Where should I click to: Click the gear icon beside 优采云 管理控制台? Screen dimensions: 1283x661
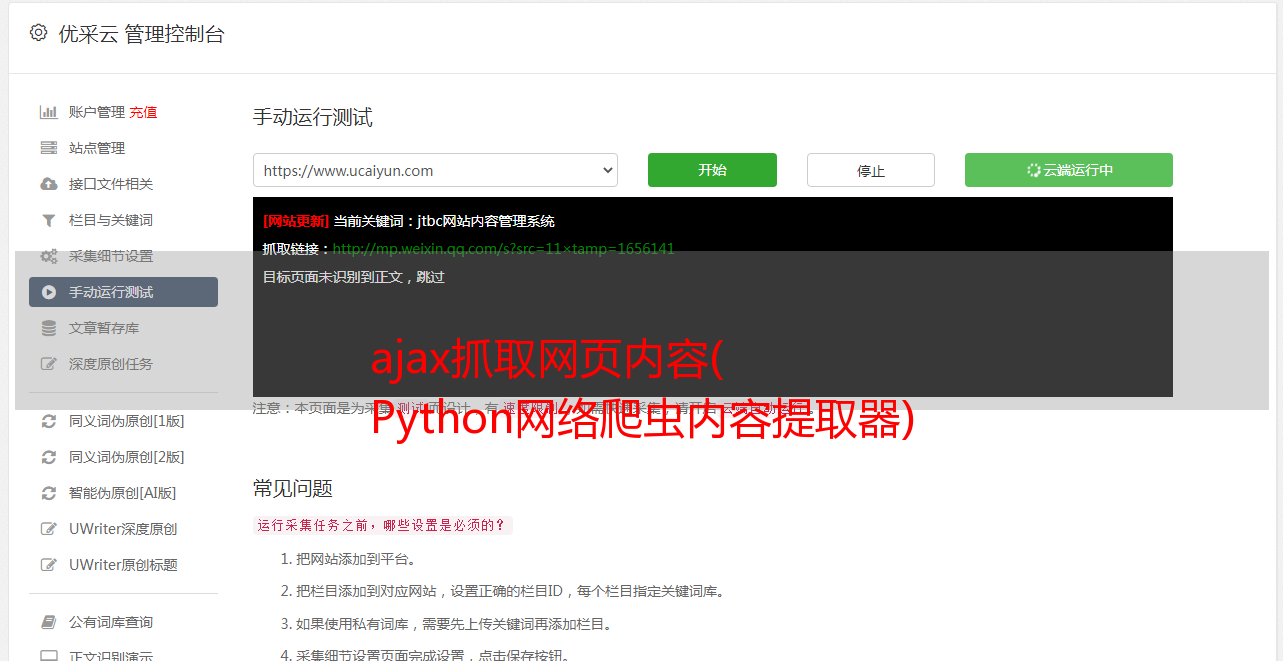coord(38,33)
